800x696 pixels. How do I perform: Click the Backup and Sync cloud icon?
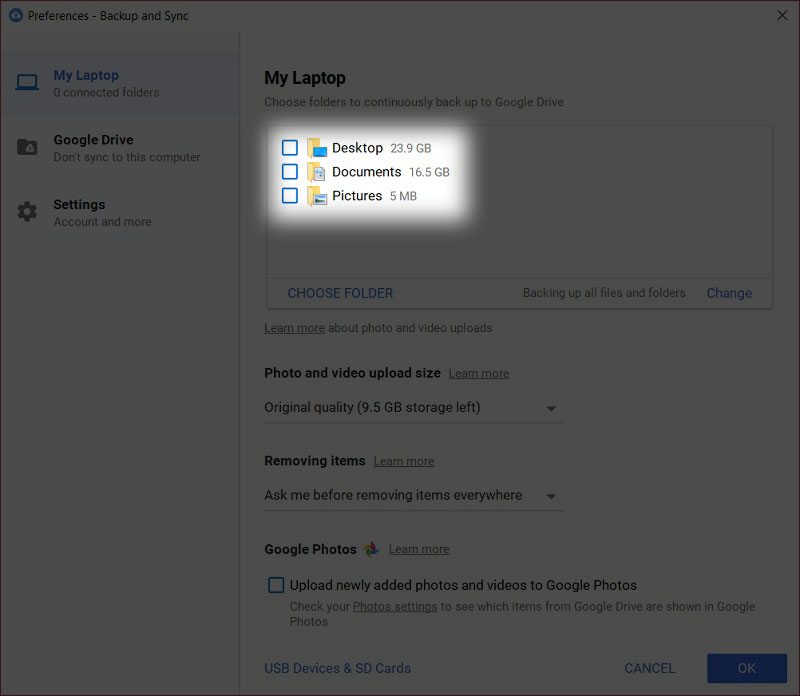16,15
